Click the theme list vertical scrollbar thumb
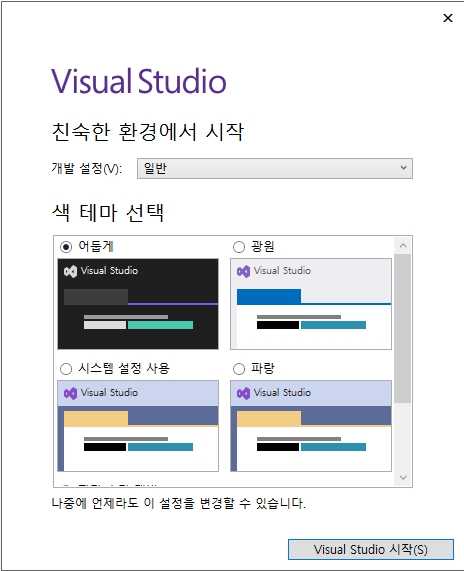The height and width of the screenshot is (571, 464). [x=403, y=328]
